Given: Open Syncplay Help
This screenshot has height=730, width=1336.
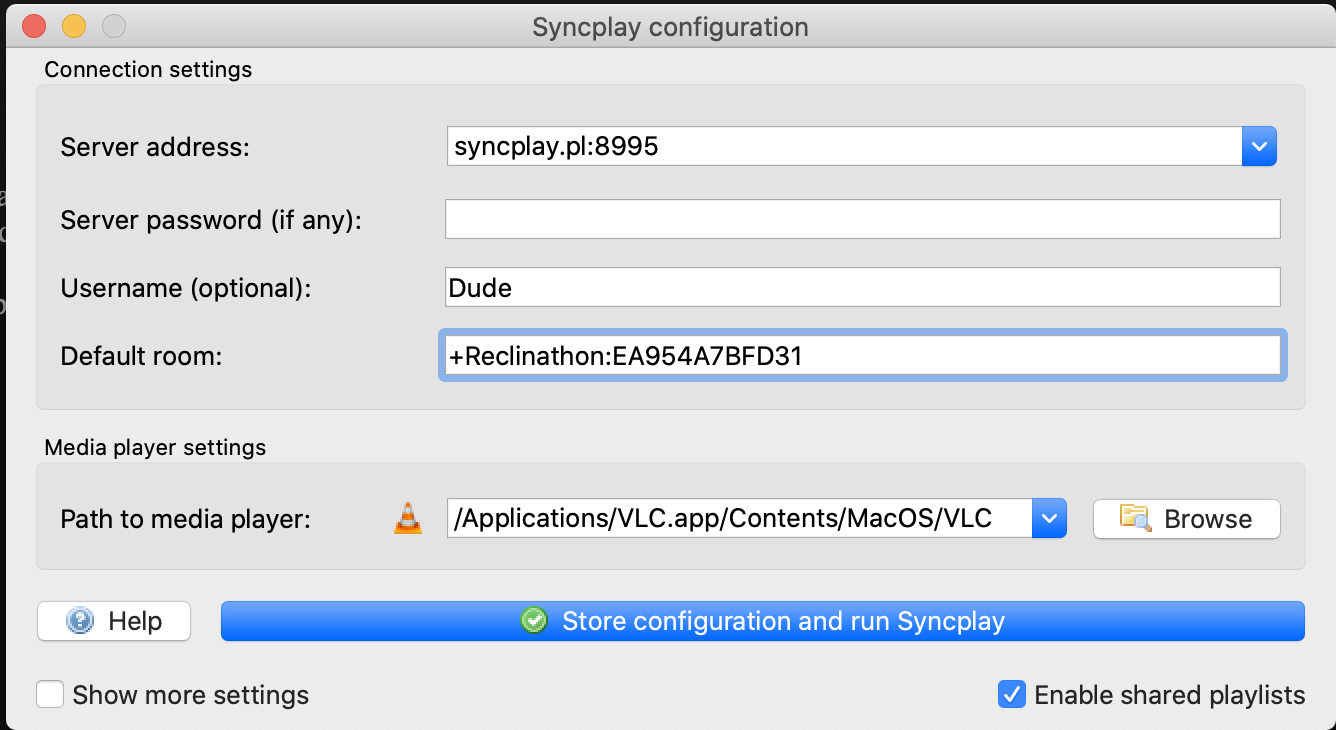Looking at the screenshot, I should coord(114,621).
